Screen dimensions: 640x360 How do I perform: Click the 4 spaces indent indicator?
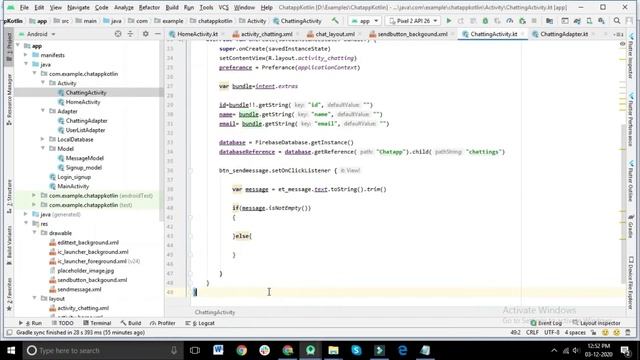[x=575, y=333]
